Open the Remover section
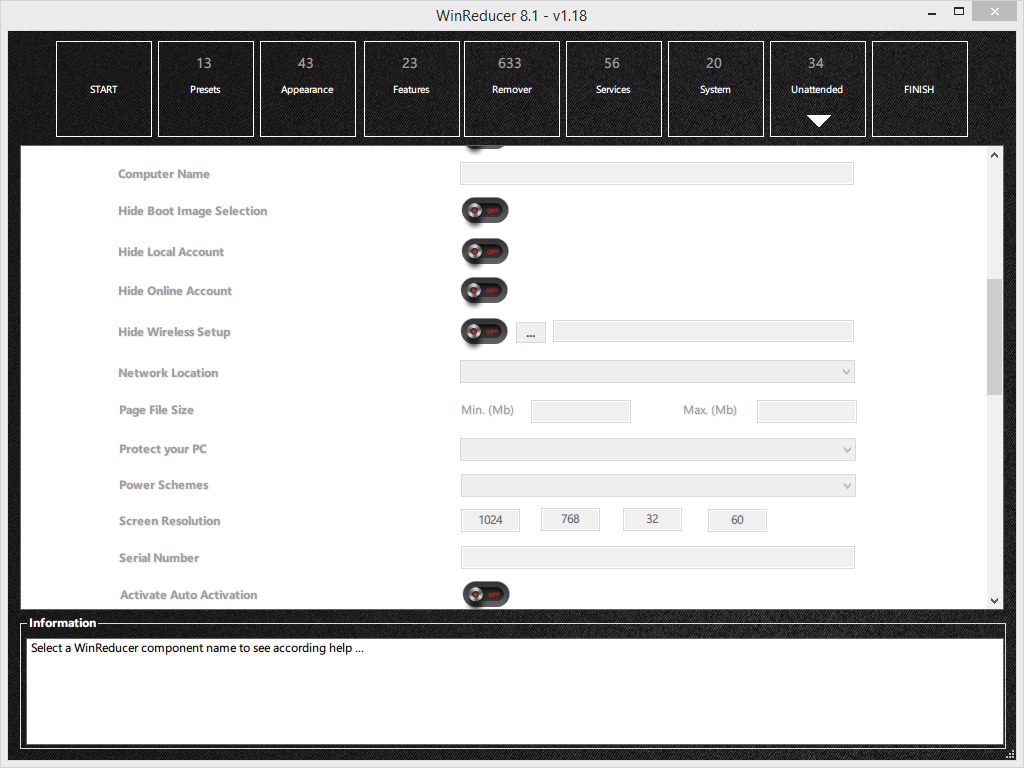The height and width of the screenshot is (768, 1024). [512, 89]
